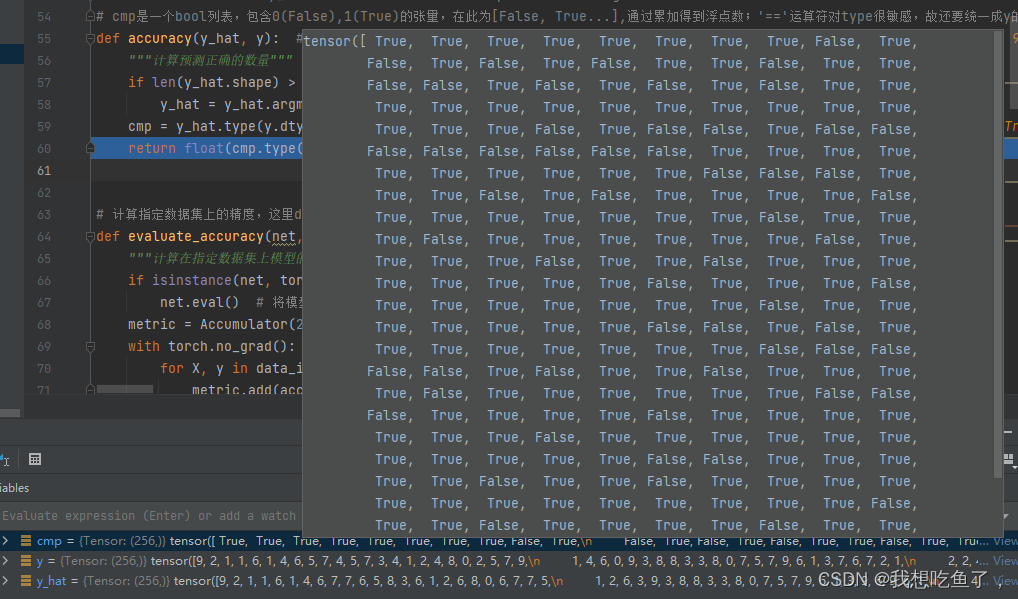
Task: Expand the y variable node
Action: [x=5, y=562]
